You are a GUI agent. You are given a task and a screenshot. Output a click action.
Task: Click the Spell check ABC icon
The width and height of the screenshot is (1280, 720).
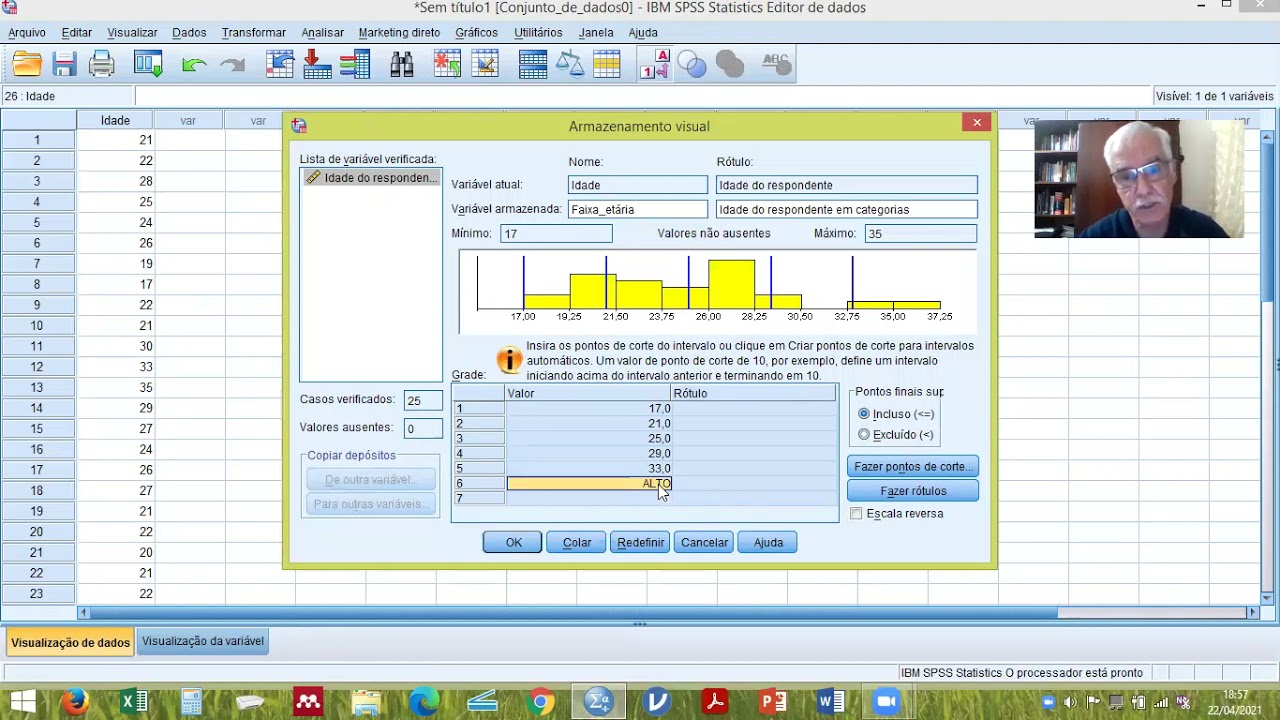tap(776, 65)
